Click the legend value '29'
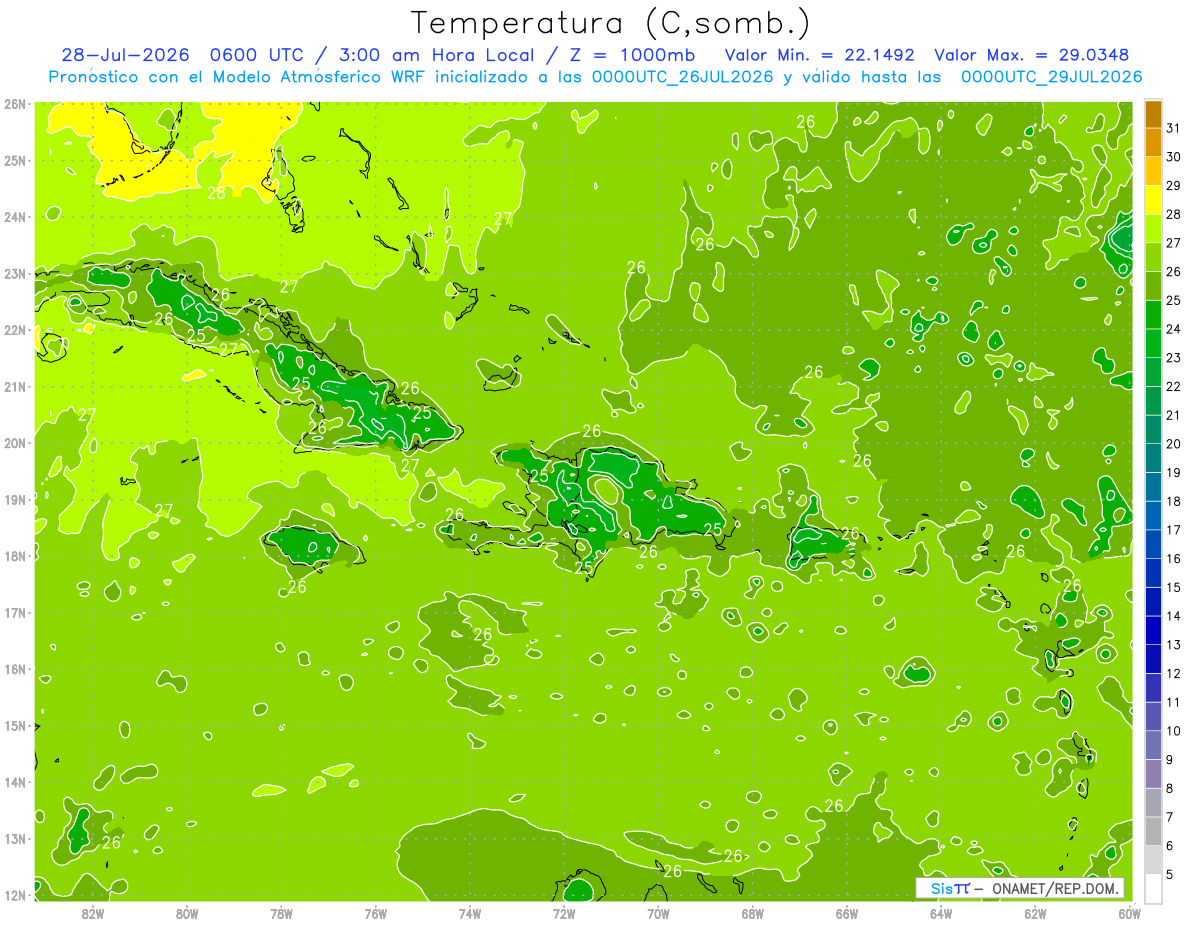Screen dimensions: 1200x927 (x=1174, y=186)
